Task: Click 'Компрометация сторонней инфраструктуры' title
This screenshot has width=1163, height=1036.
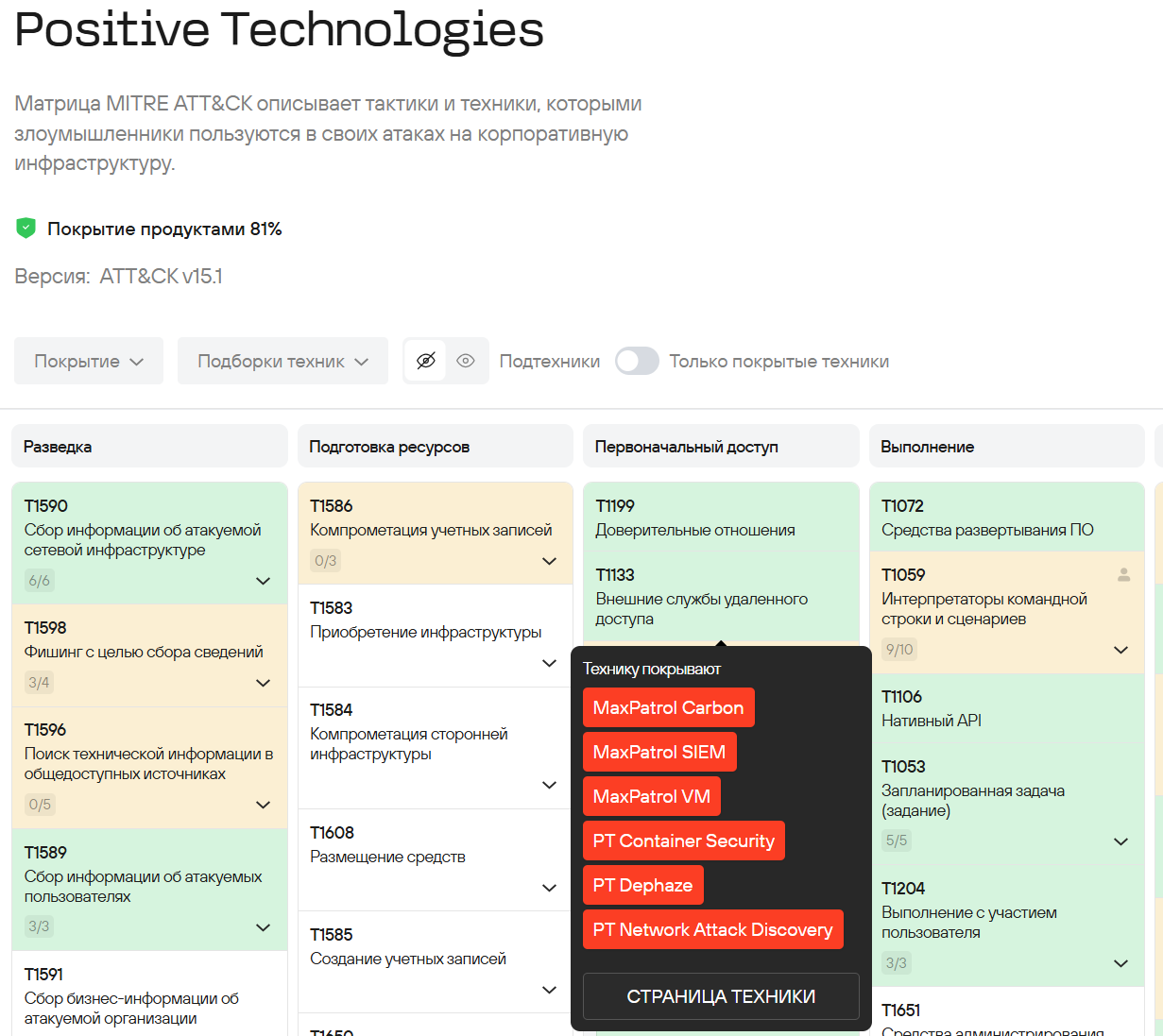Action: tap(409, 744)
